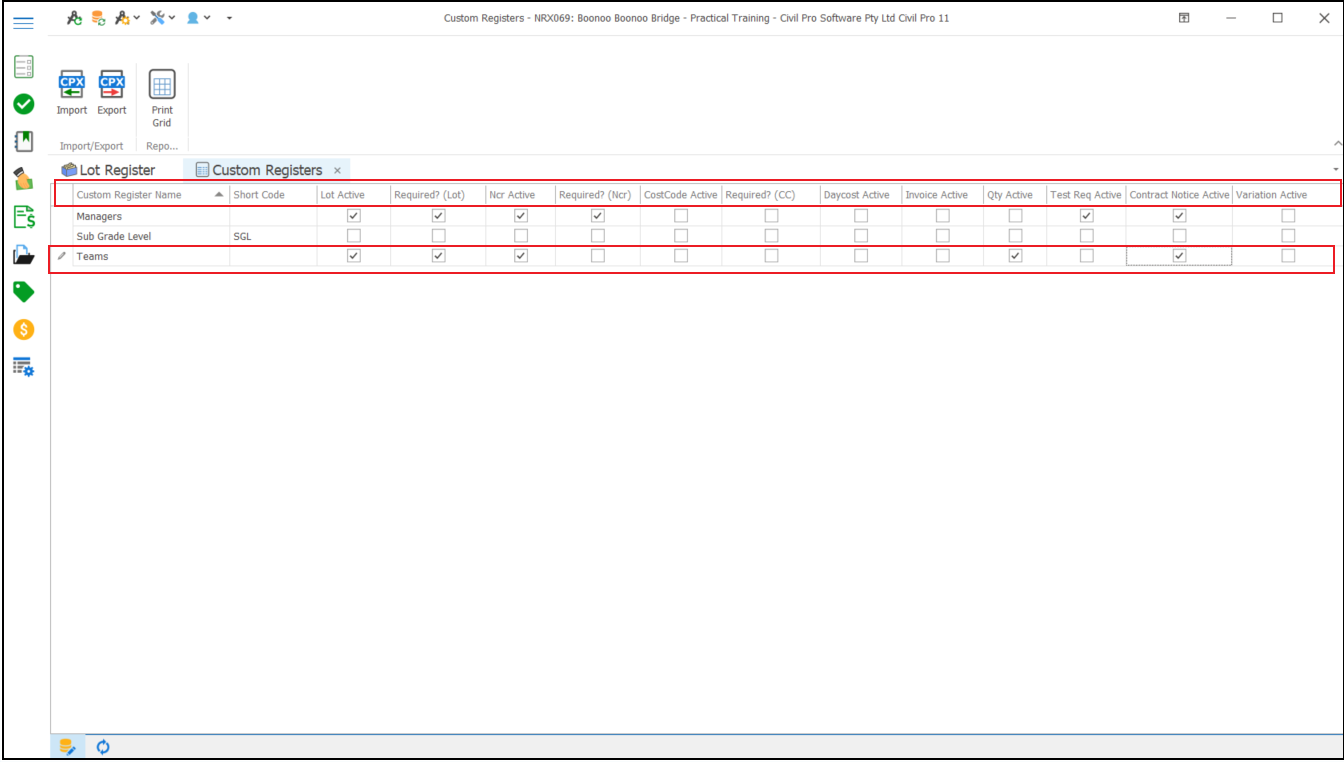Screen dimensions: 1344x762
Task: Toggle Required? (Ncr) checkbox for Teams row
Action: [x=596, y=255]
